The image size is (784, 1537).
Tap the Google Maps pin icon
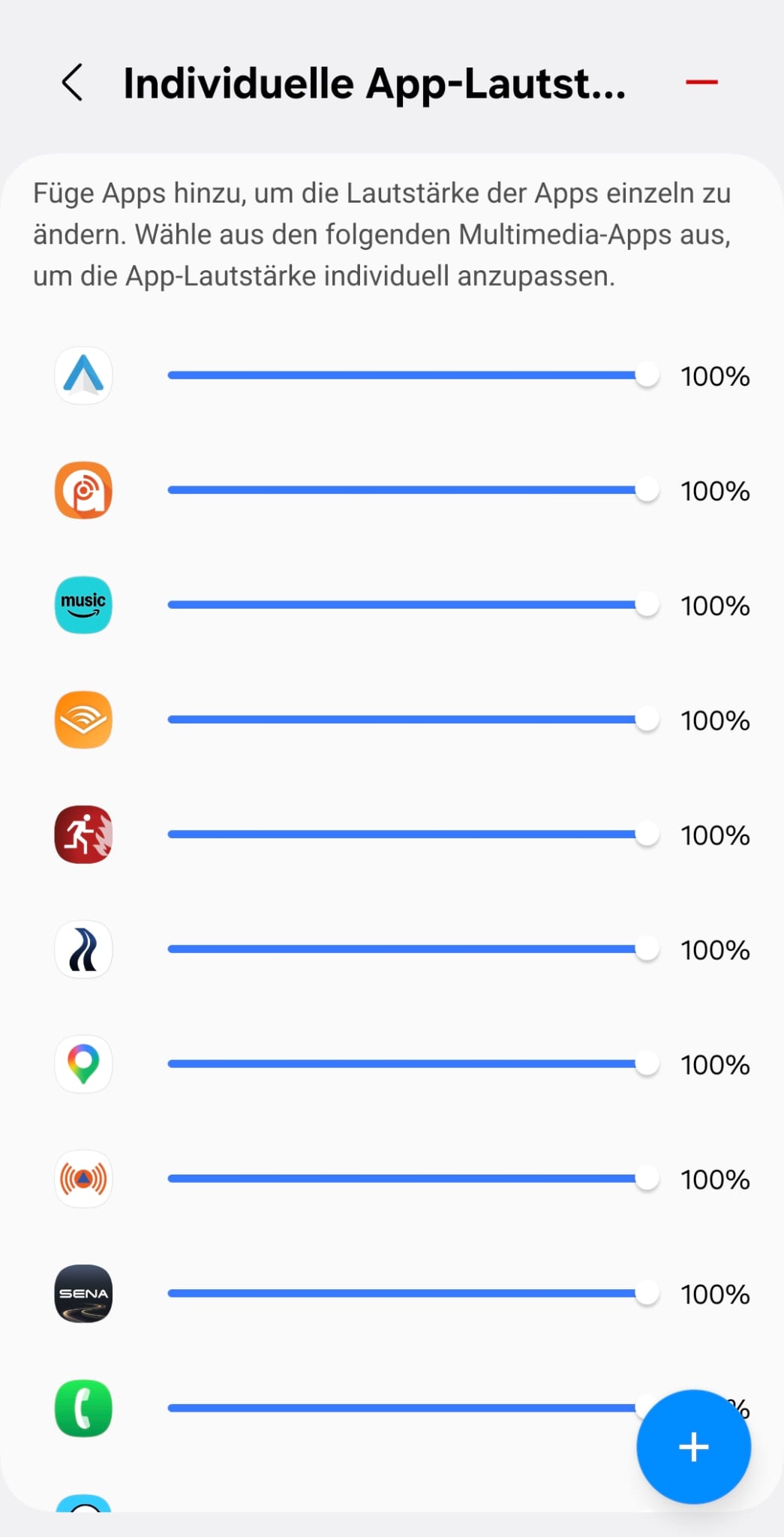click(x=83, y=1064)
